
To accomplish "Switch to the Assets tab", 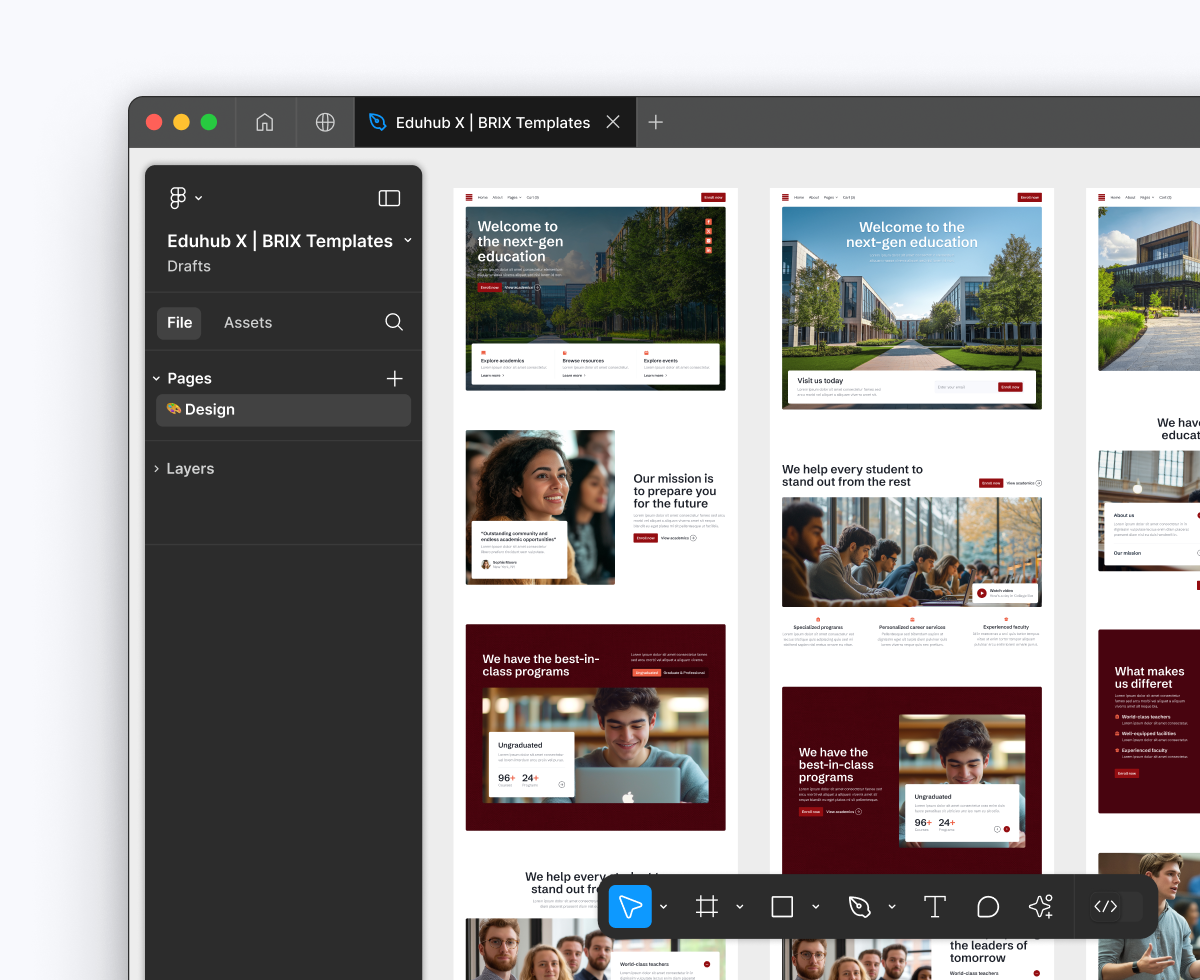I will pyautogui.click(x=246, y=322).
